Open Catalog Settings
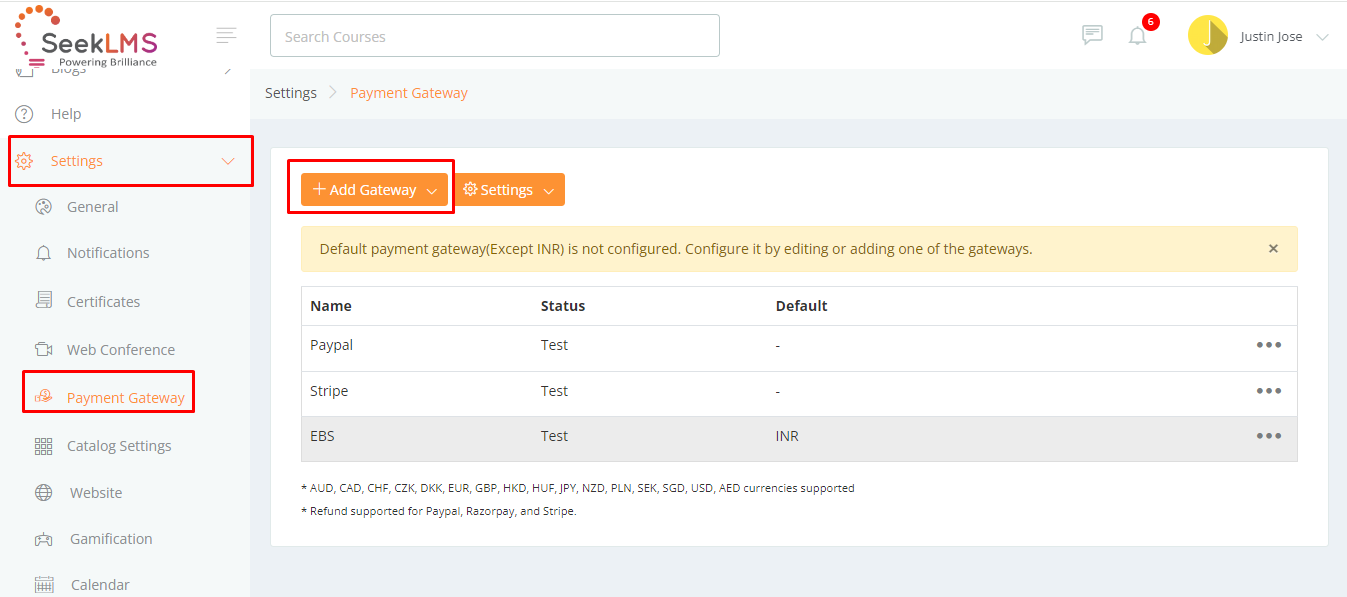This screenshot has height=597, width=1347. pyautogui.click(x=119, y=446)
